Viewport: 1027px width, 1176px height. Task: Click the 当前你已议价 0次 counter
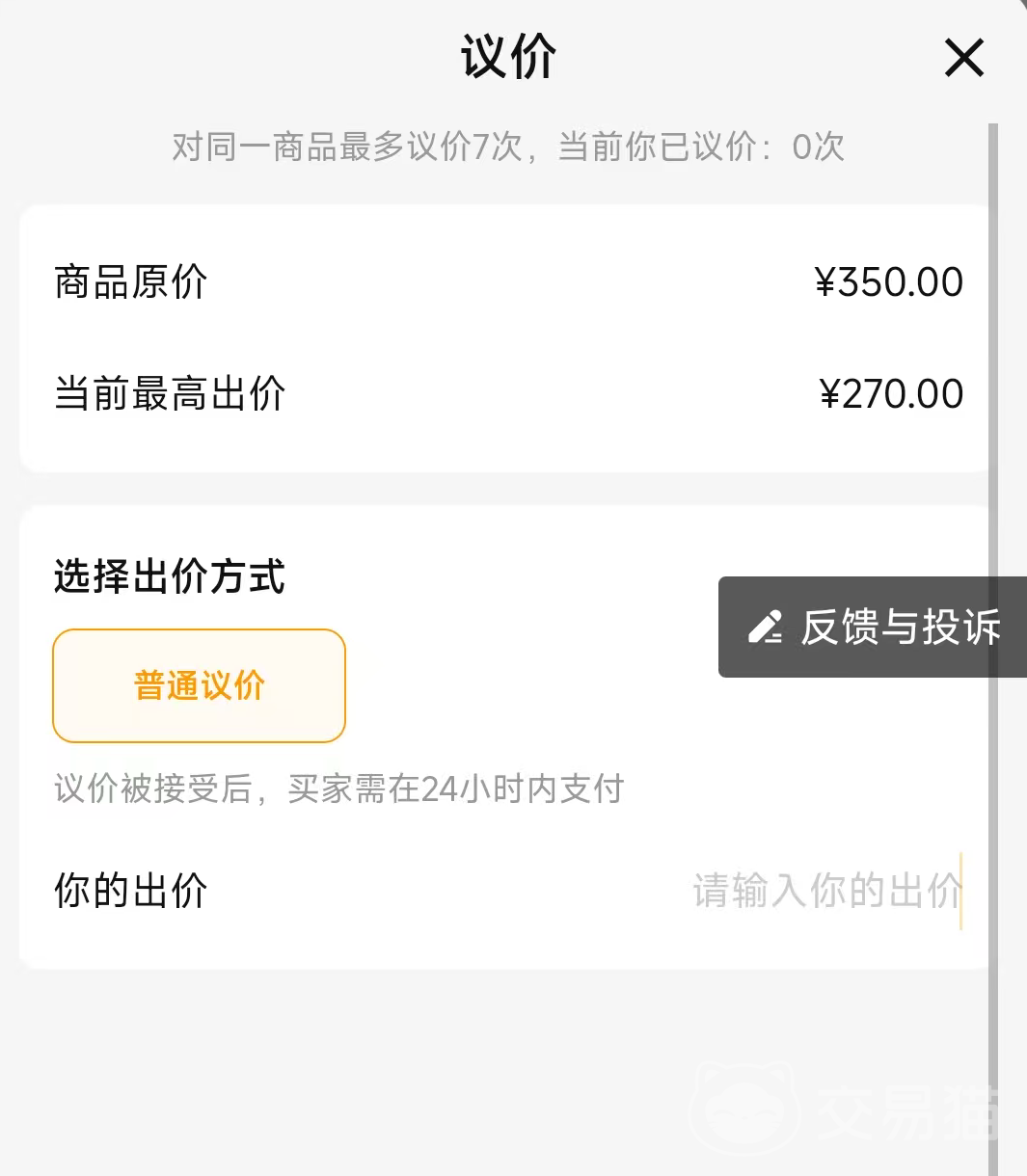[x=701, y=147]
